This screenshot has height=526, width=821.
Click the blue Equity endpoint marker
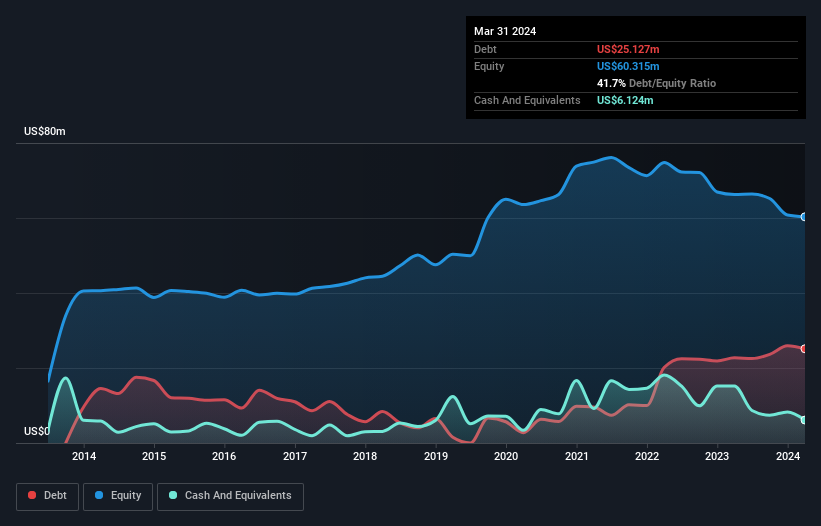pos(803,217)
